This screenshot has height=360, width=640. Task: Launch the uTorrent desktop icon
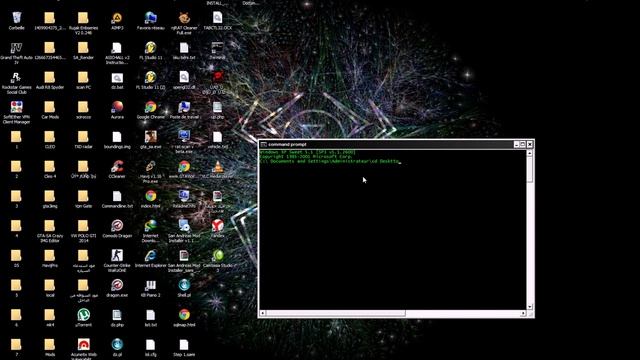point(84,315)
